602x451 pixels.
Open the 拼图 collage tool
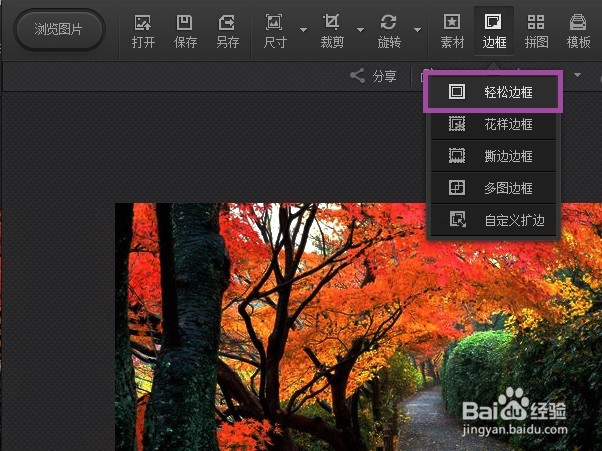(x=536, y=31)
